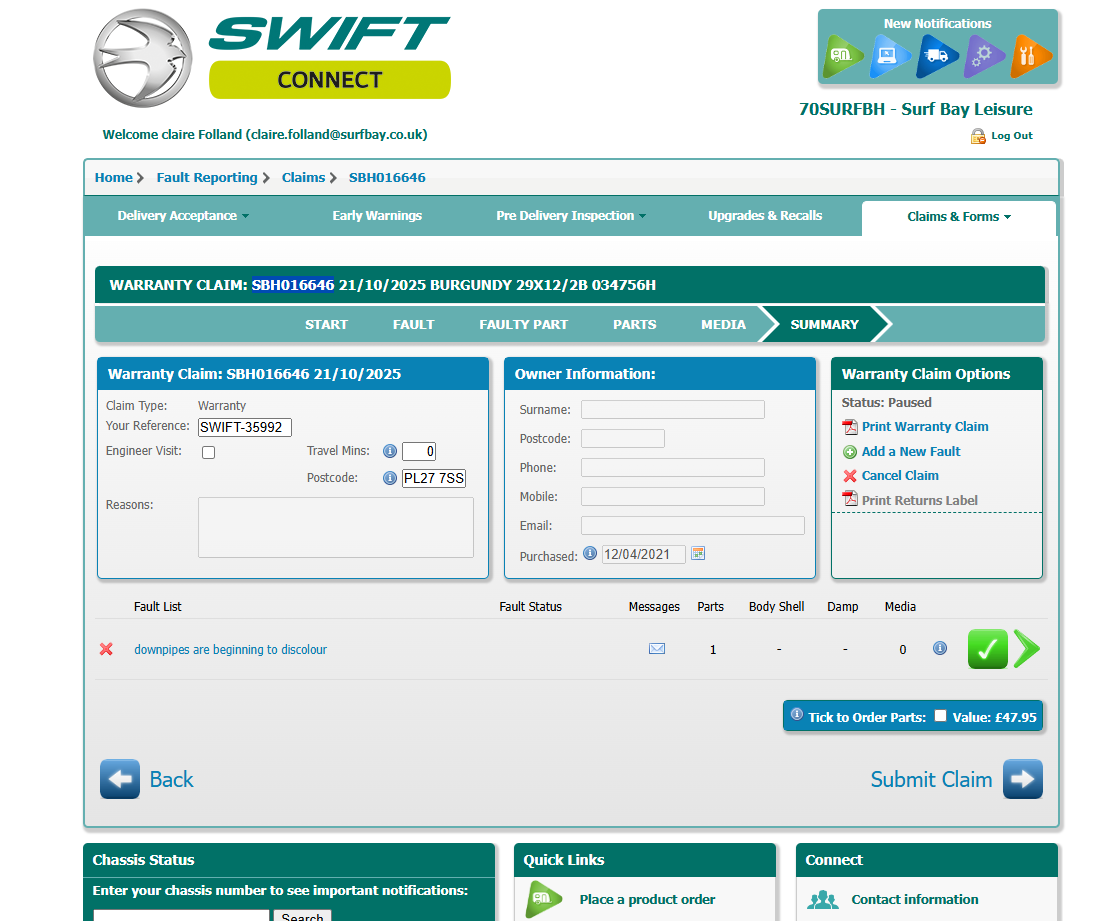Viewport: 1093px width, 921px height.
Task: Open the Upgrades & Recalls tab
Action: (x=765, y=216)
